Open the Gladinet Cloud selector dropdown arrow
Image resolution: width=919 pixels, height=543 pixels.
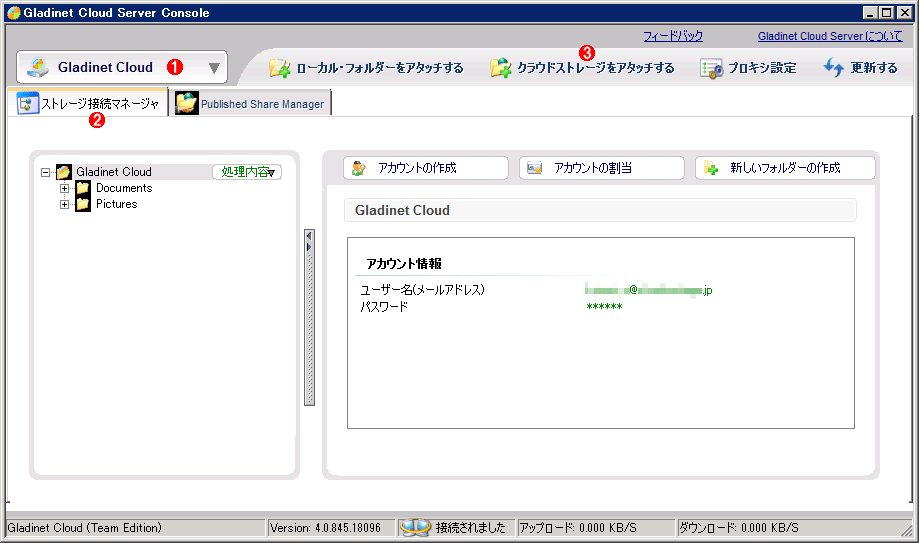click(x=214, y=68)
